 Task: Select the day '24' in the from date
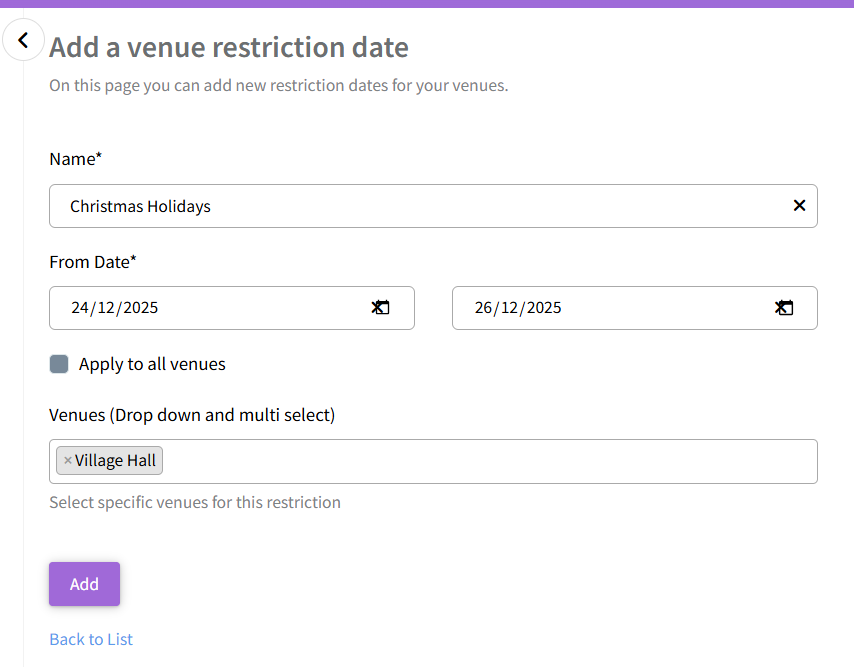click(80, 308)
